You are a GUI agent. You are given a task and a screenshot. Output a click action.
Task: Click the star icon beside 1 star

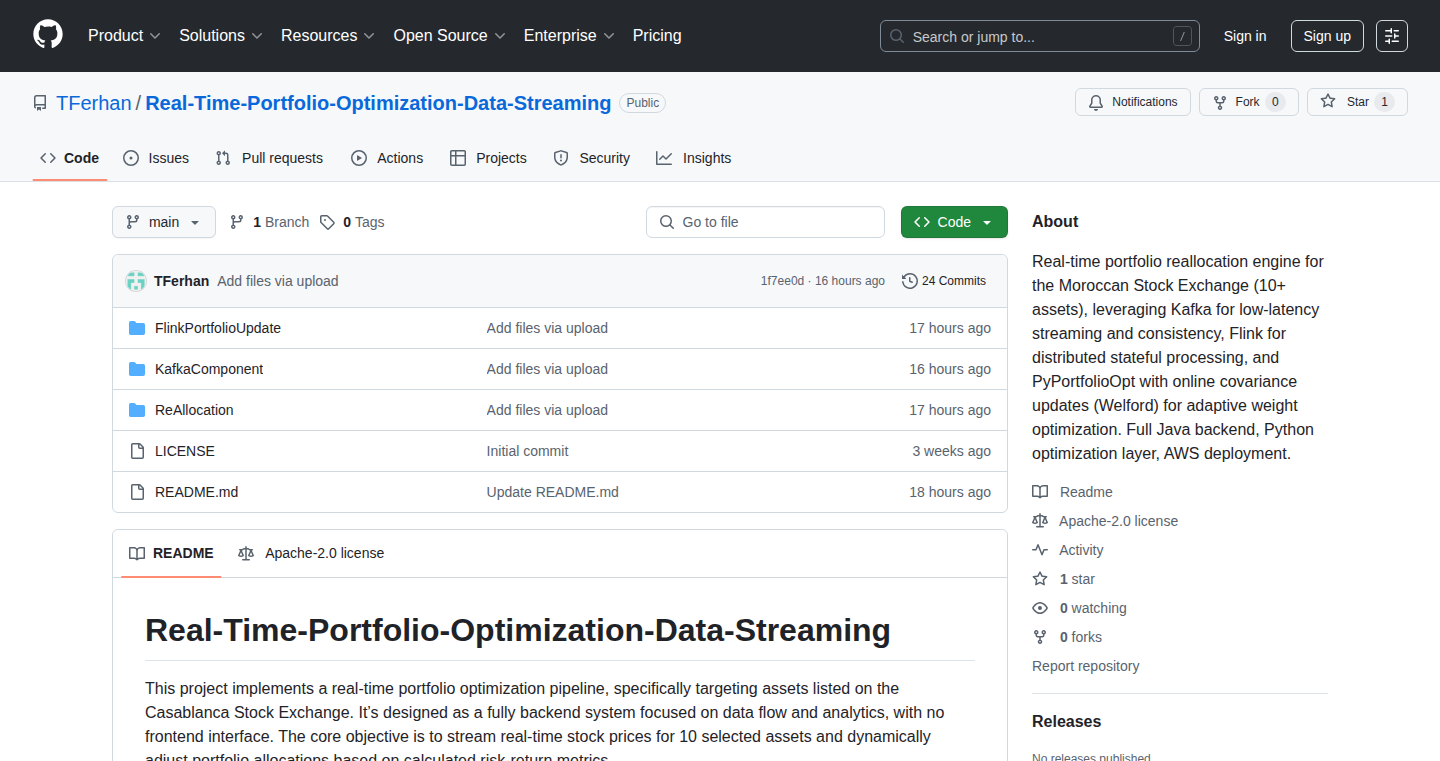coord(1040,579)
